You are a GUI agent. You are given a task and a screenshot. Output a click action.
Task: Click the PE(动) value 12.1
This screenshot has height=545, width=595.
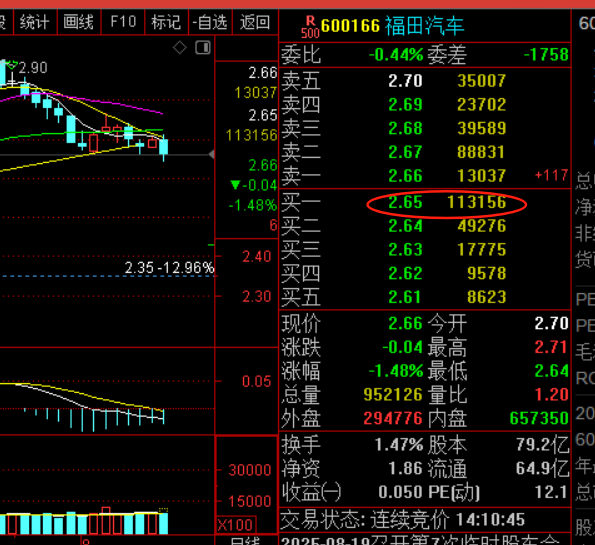tap(551, 492)
